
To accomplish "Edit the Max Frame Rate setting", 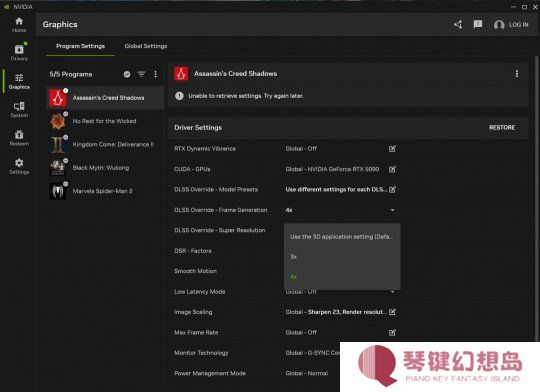I will pyautogui.click(x=392, y=332).
